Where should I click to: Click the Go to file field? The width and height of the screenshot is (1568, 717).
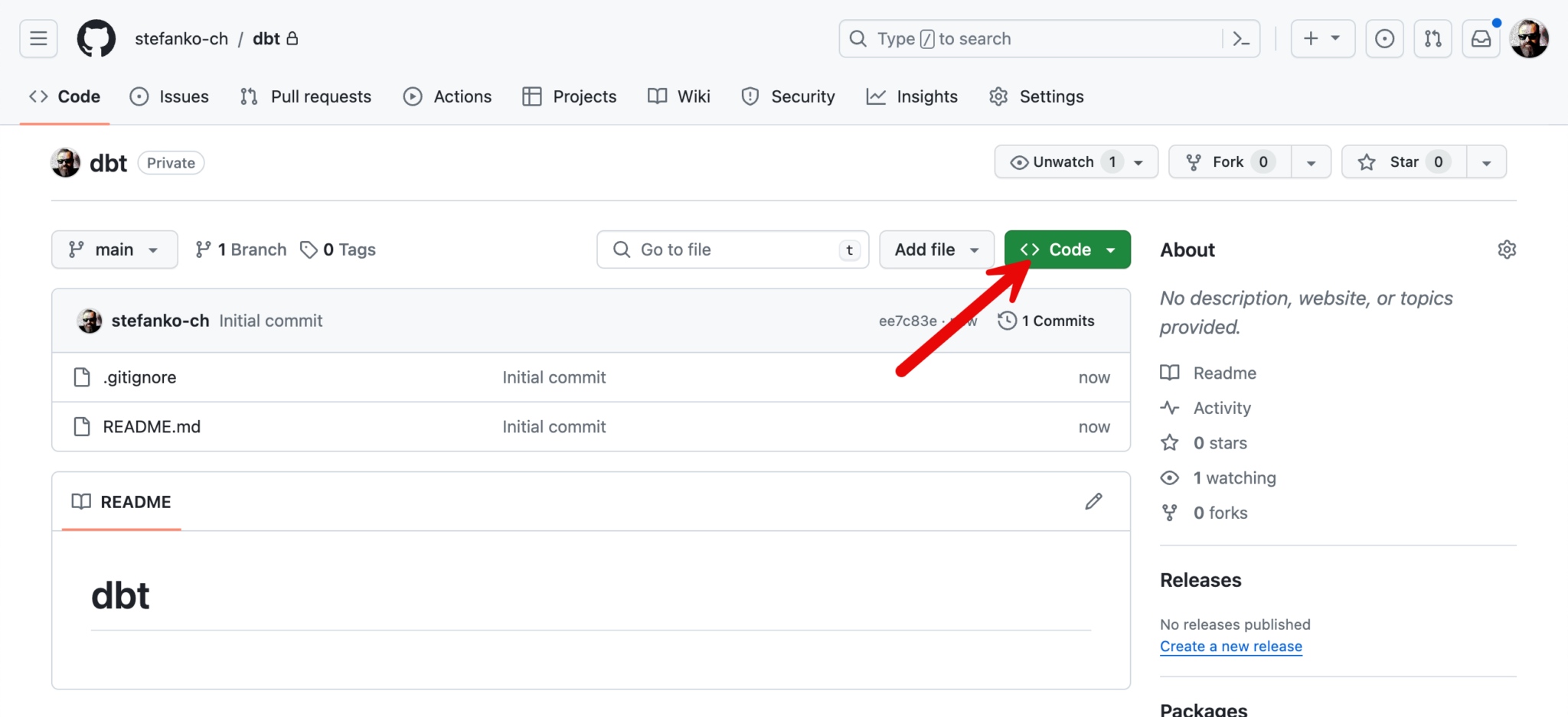[x=731, y=250]
